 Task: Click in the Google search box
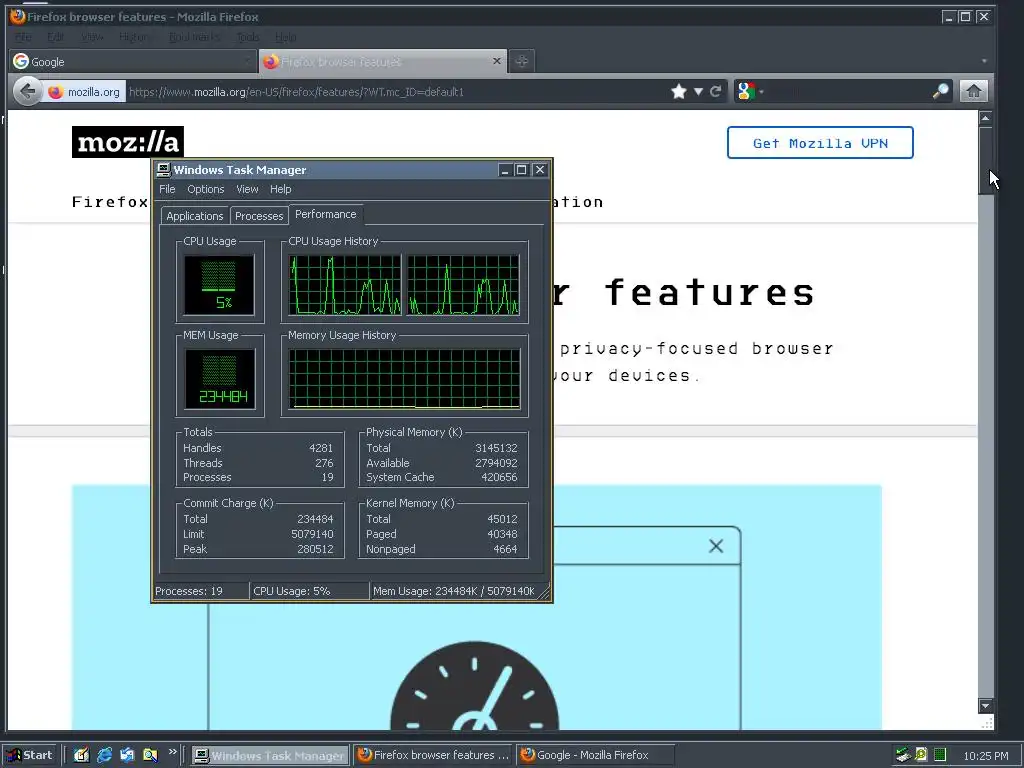click(847, 91)
